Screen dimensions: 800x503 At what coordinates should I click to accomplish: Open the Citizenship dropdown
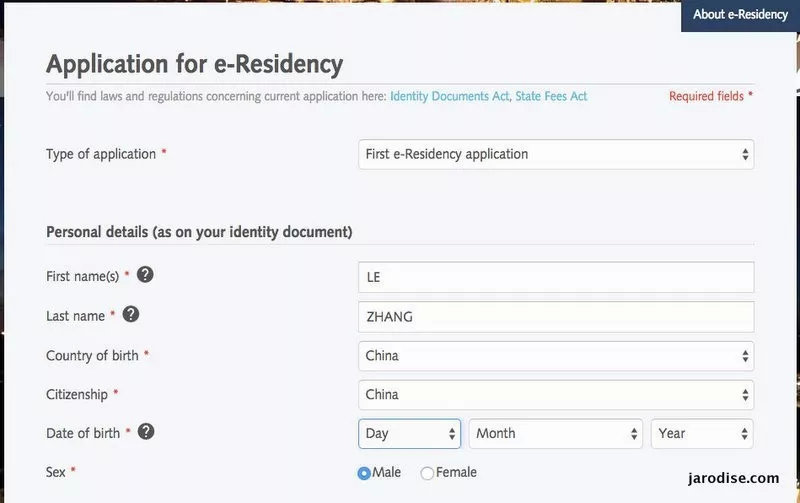tap(556, 395)
